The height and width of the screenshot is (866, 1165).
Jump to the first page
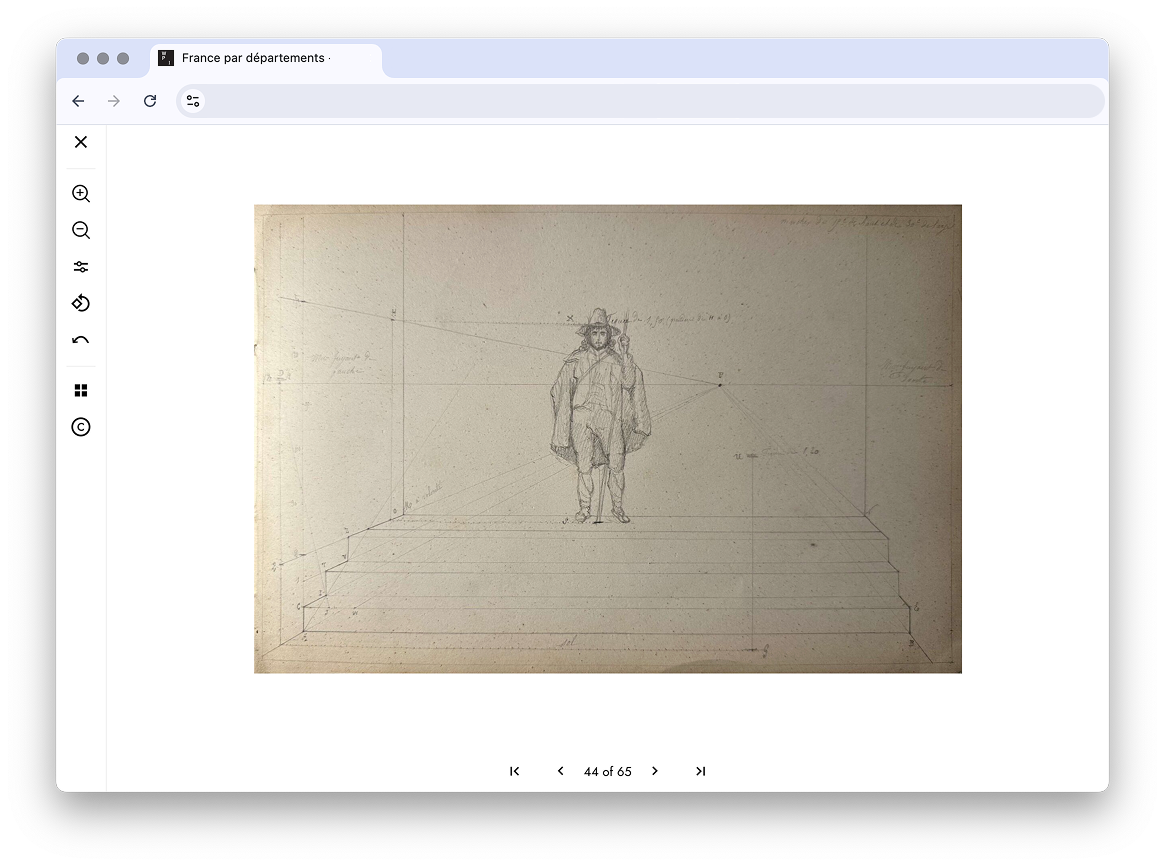(515, 771)
